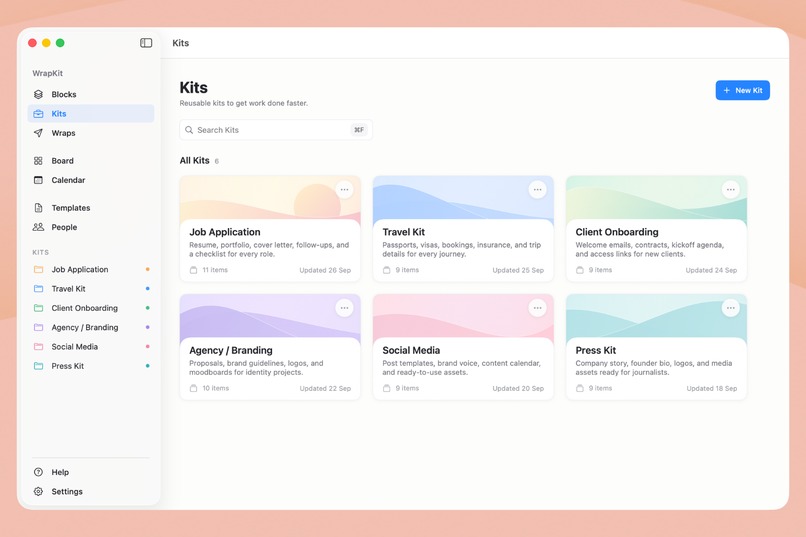Click the magnifier icon in Search Kits
The image size is (806, 537).
click(189, 130)
